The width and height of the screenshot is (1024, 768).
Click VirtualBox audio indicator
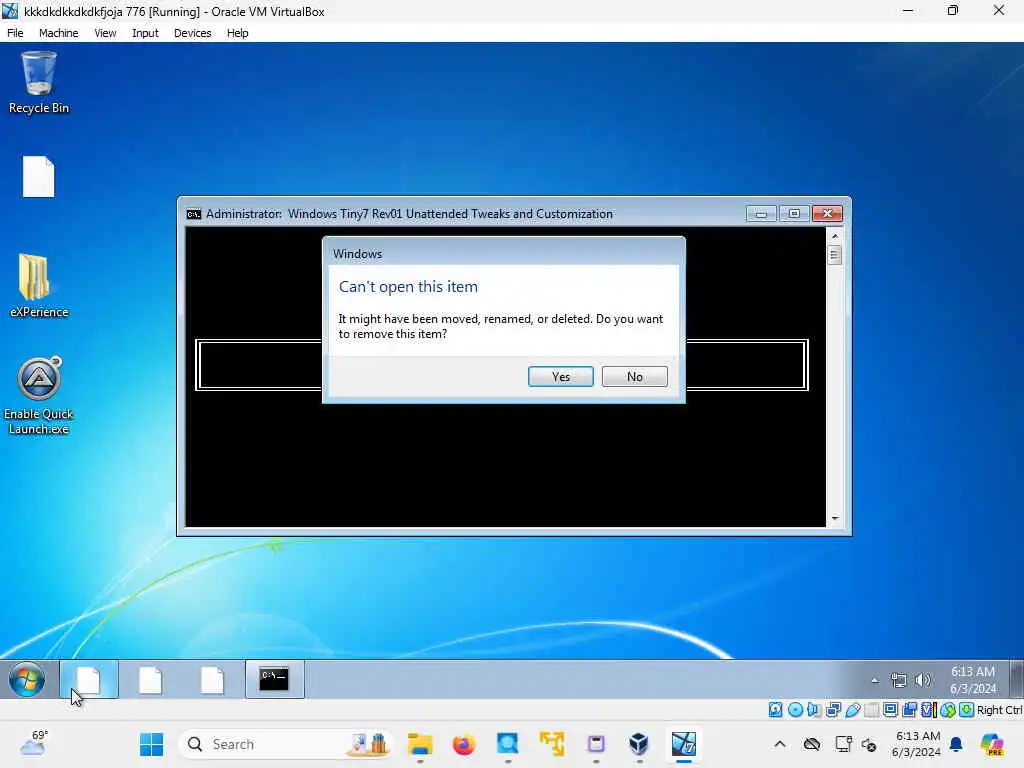coord(814,710)
